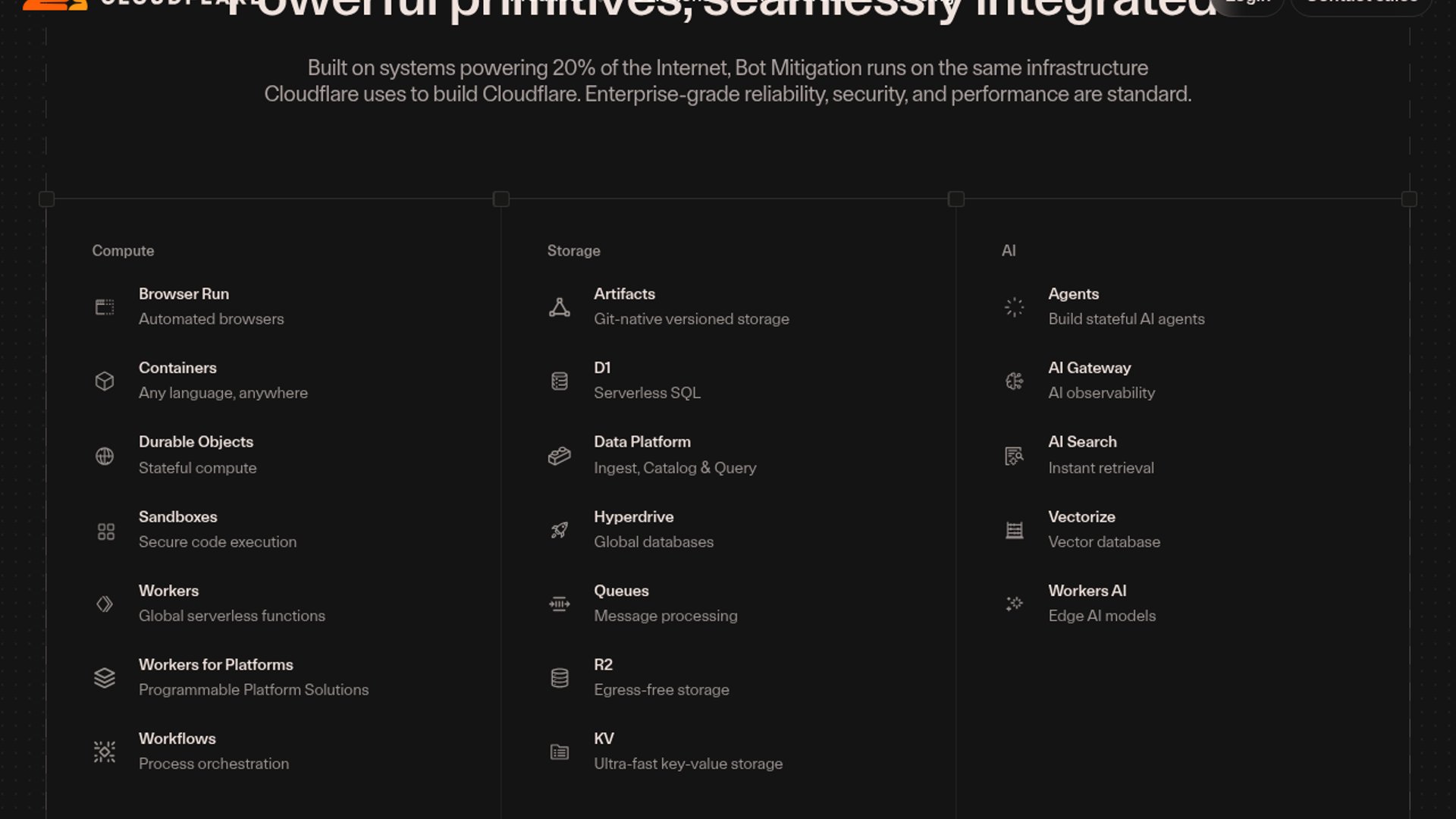This screenshot has width=1456, height=819.
Task: Open the Containers product link
Action: point(177,368)
